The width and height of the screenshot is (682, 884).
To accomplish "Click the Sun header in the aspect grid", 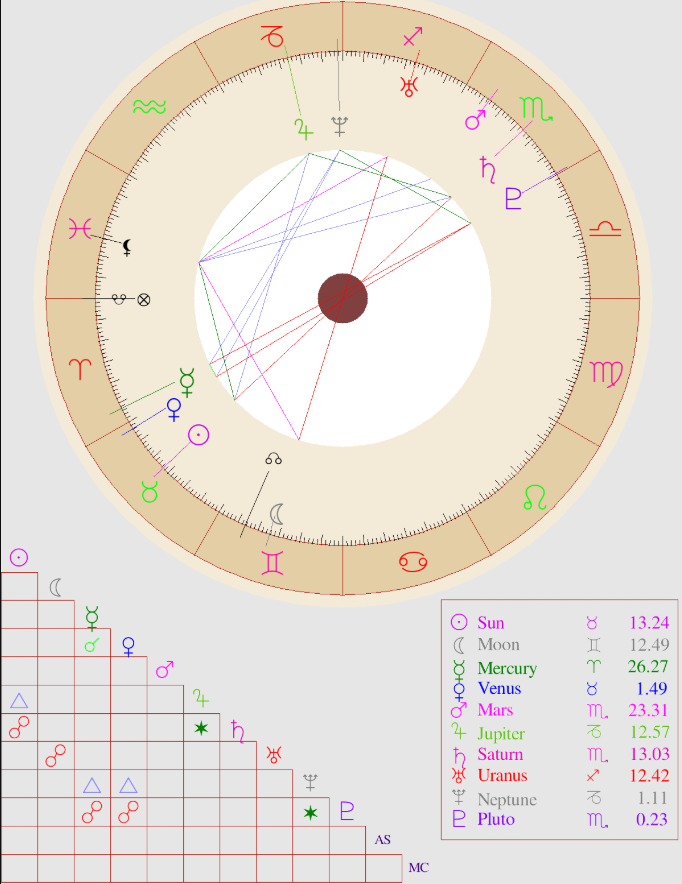I will (19, 558).
